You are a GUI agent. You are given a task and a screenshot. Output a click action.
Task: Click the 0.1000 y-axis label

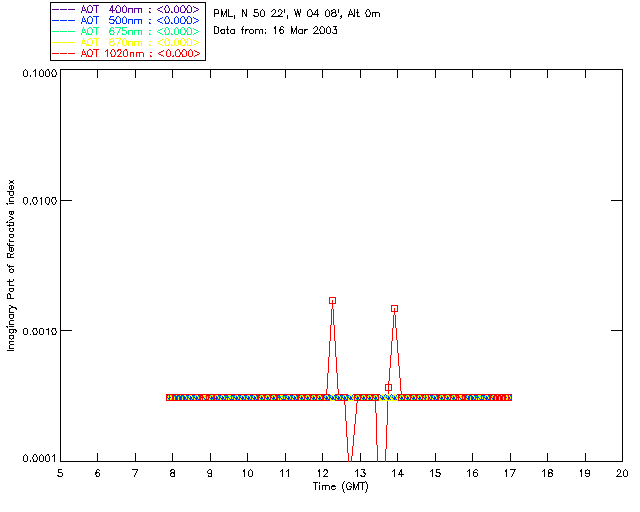click(x=40, y=73)
